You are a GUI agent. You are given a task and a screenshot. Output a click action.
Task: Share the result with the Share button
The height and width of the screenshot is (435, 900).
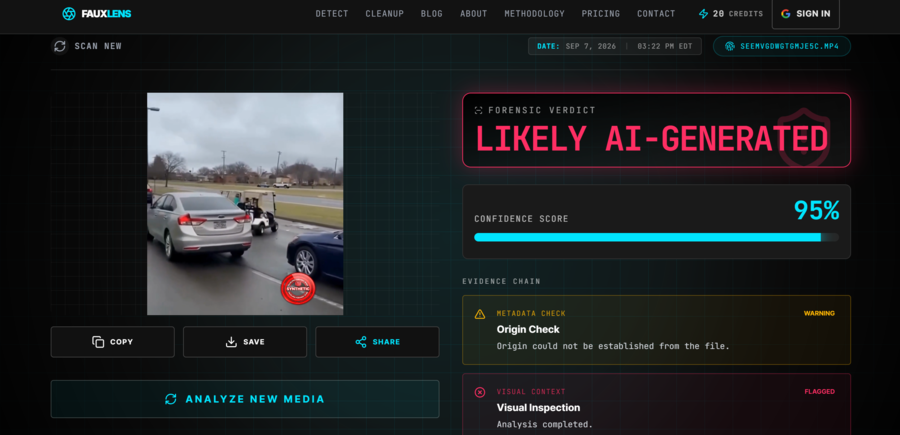pyautogui.click(x=377, y=341)
